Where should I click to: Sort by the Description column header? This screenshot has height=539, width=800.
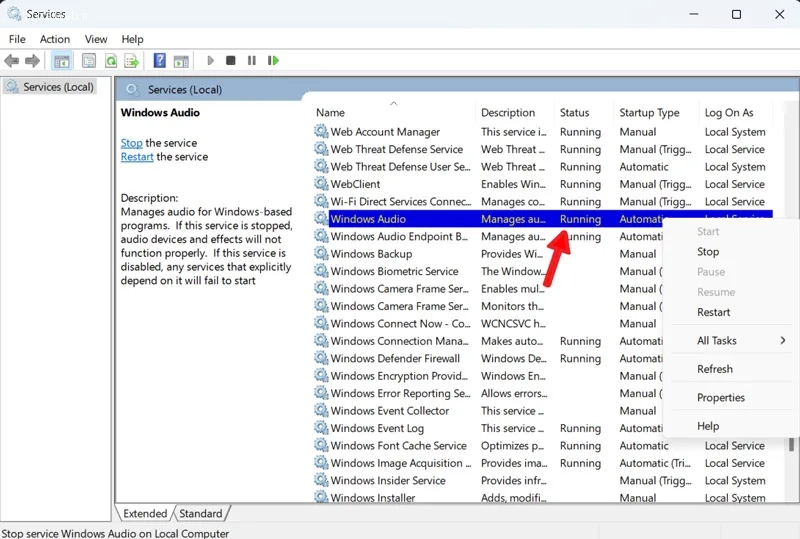[x=515, y=112]
